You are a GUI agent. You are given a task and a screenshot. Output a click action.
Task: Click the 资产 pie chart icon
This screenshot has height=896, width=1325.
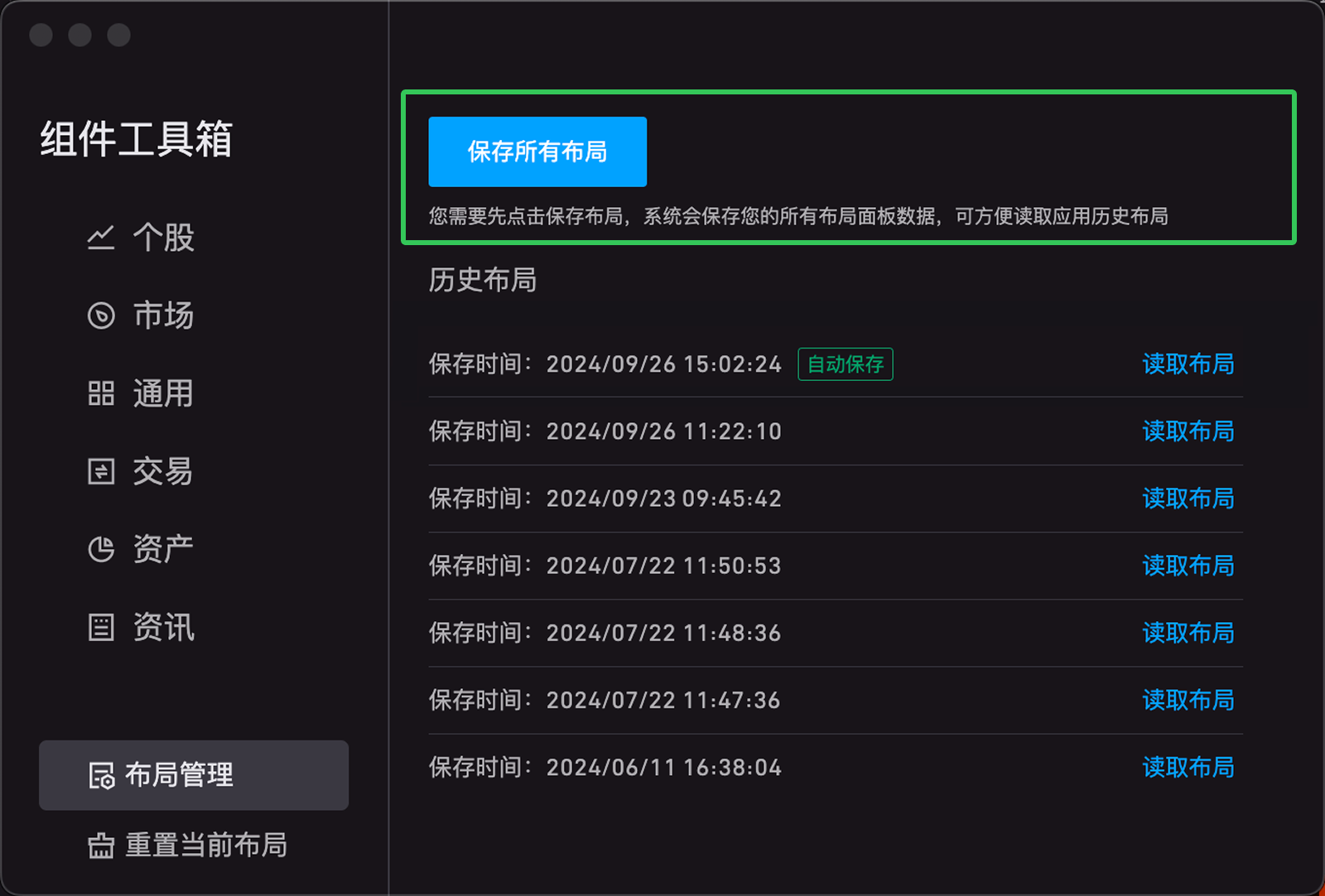[x=101, y=549]
